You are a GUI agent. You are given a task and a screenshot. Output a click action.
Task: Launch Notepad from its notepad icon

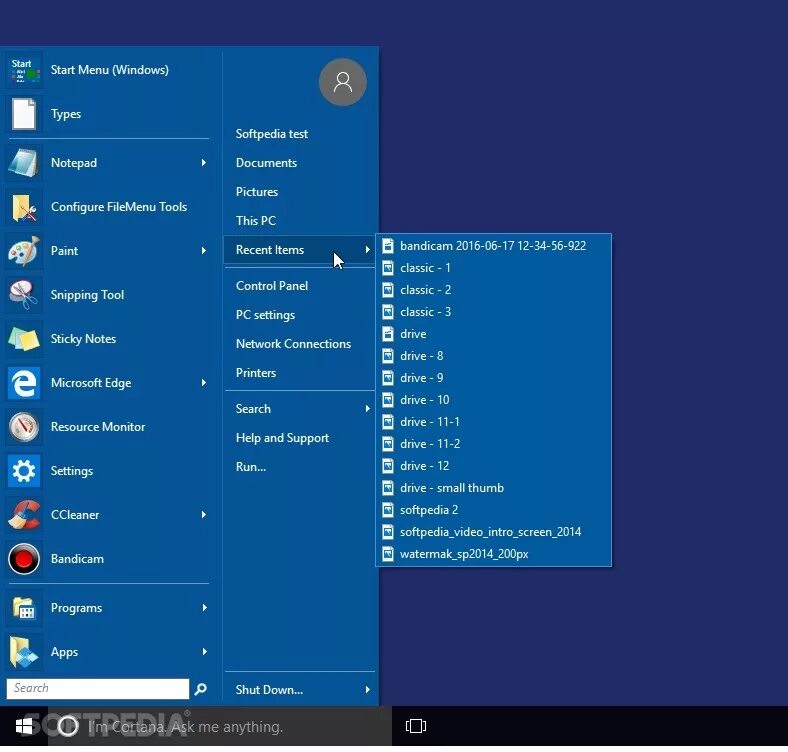[24, 163]
